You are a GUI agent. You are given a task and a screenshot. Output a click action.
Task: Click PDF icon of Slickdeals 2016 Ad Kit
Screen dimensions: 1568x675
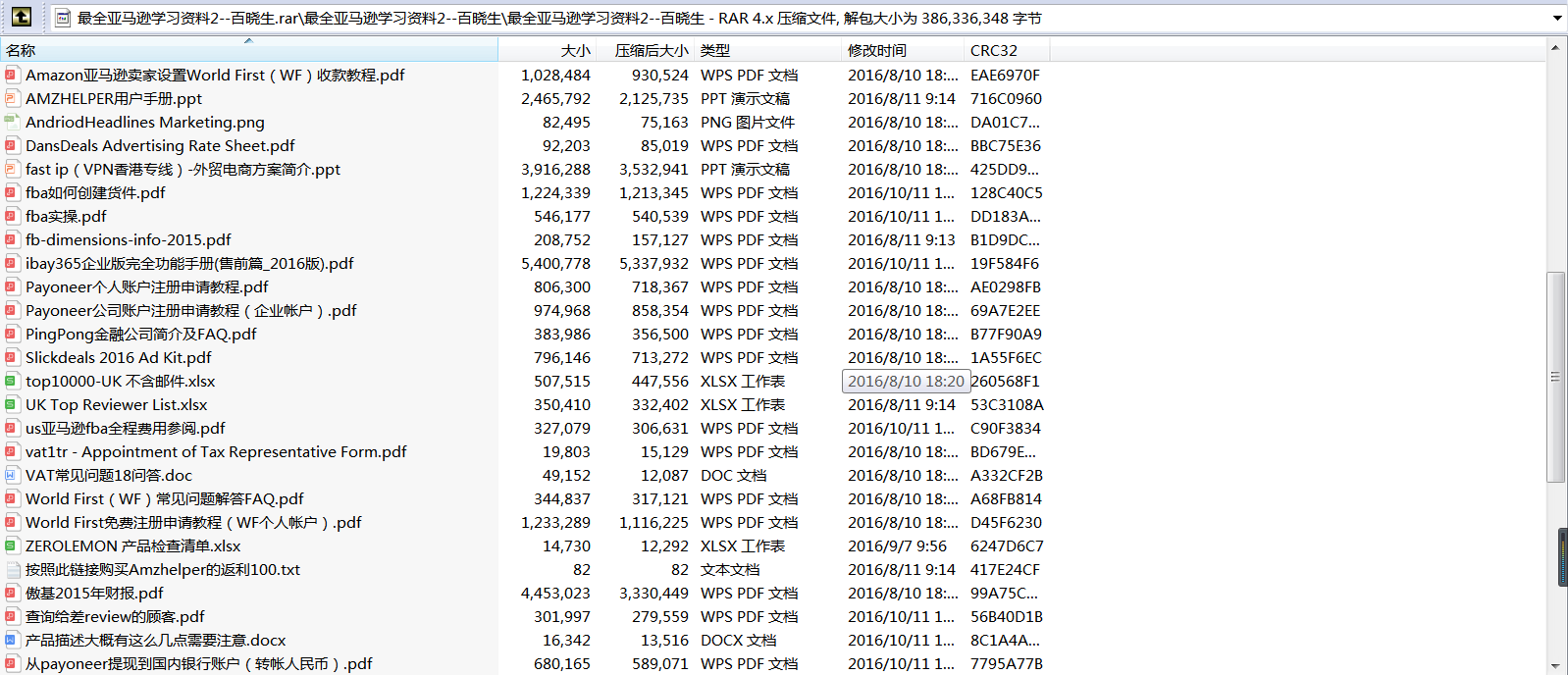coord(12,358)
